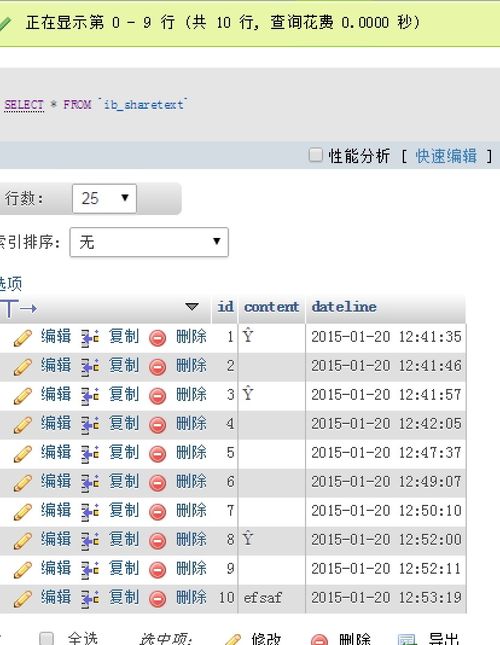Sort by the id column header

click(225, 307)
